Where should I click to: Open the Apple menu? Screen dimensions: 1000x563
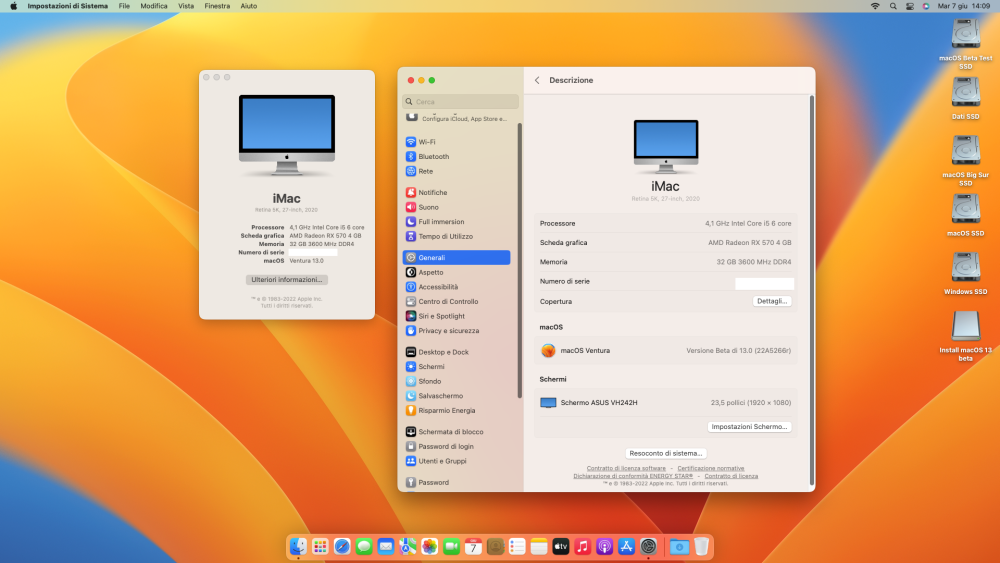13,6
